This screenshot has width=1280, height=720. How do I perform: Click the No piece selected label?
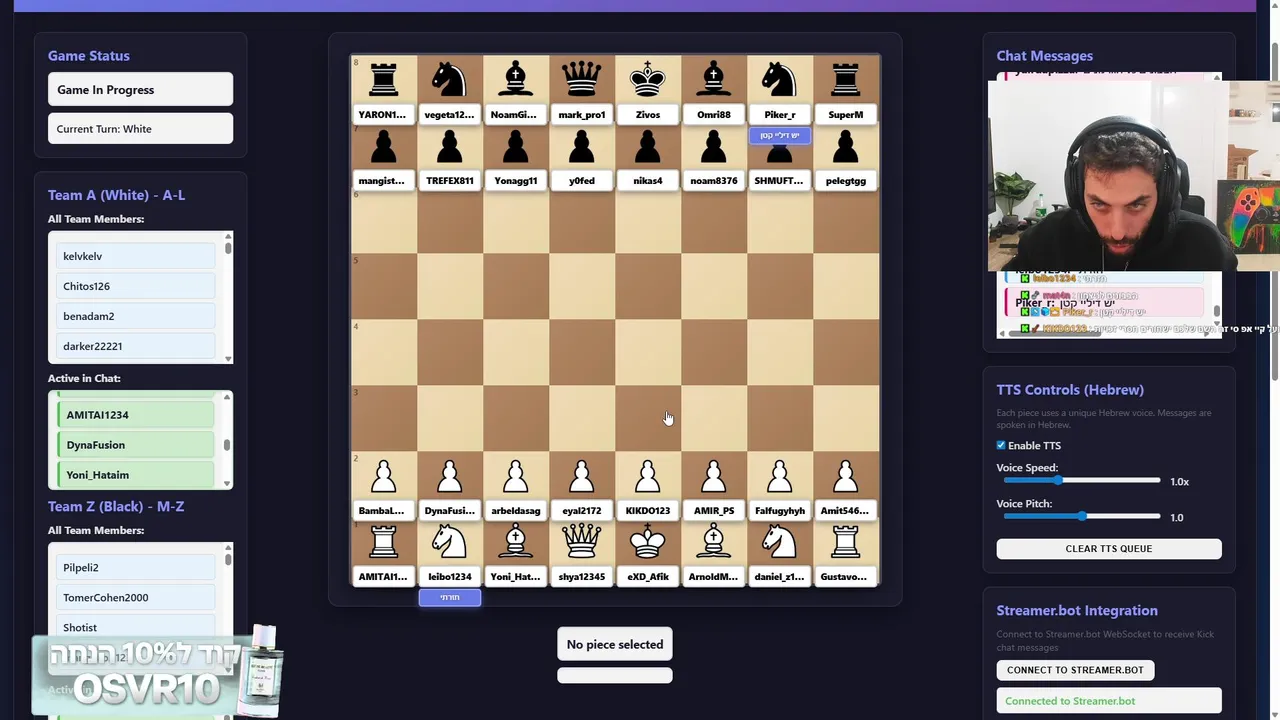coord(615,645)
